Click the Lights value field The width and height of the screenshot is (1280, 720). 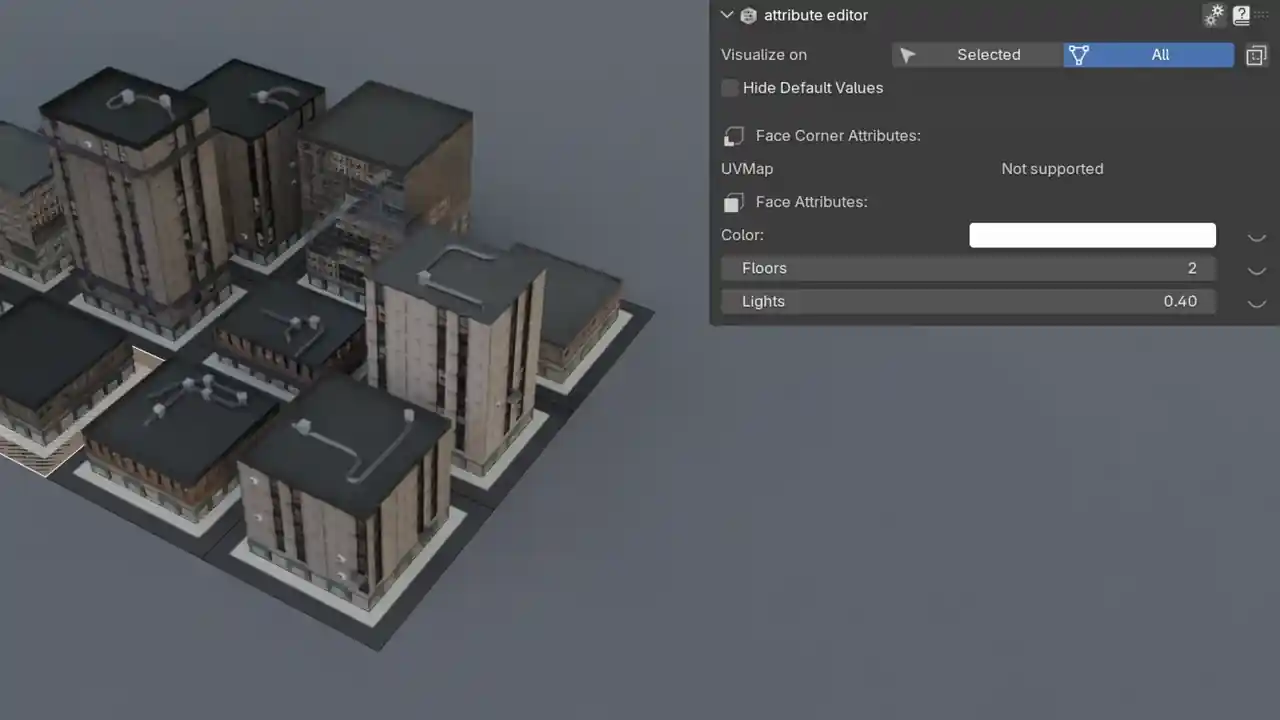click(969, 301)
